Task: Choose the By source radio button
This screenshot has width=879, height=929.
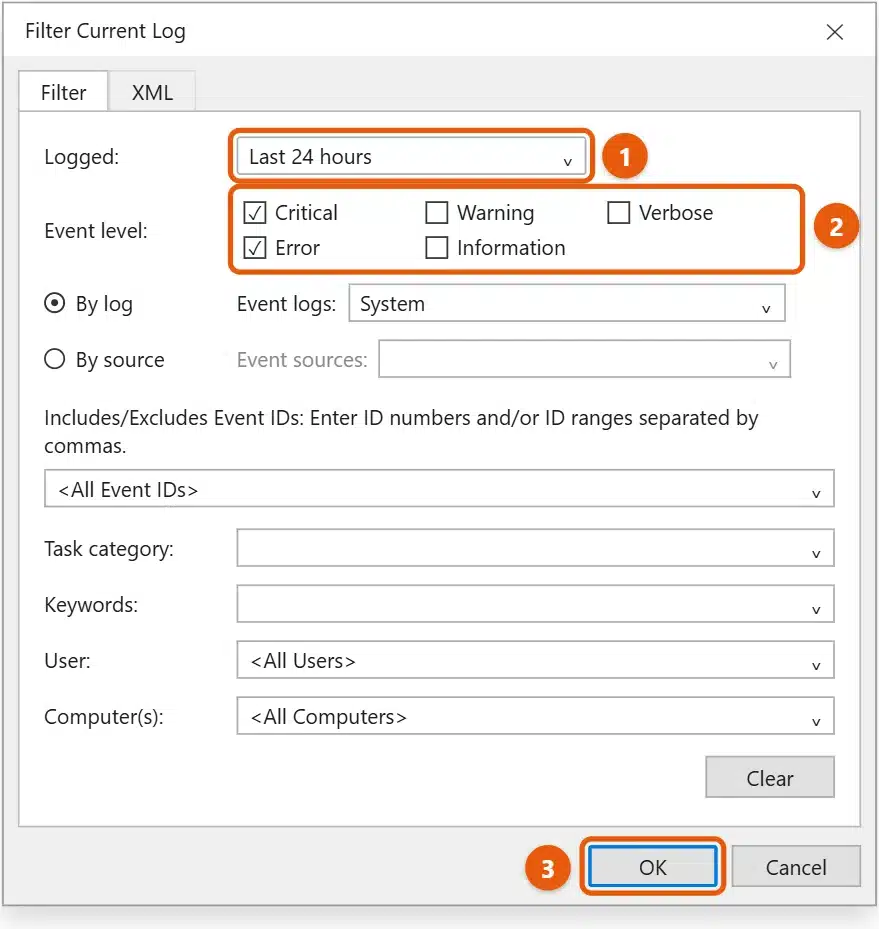Action: [54, 359]
